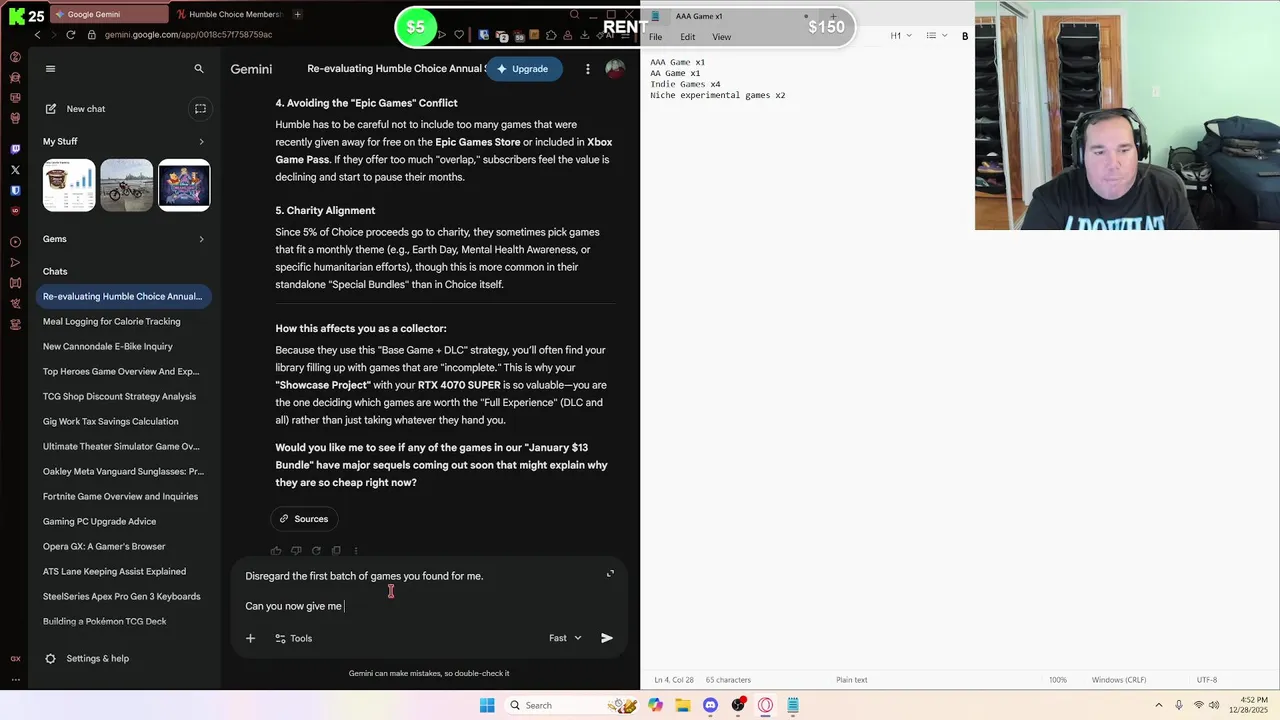The image size is (1280, 720).
Task: Open the Edit menu in Notepad
Action: (x=688, y=37)
